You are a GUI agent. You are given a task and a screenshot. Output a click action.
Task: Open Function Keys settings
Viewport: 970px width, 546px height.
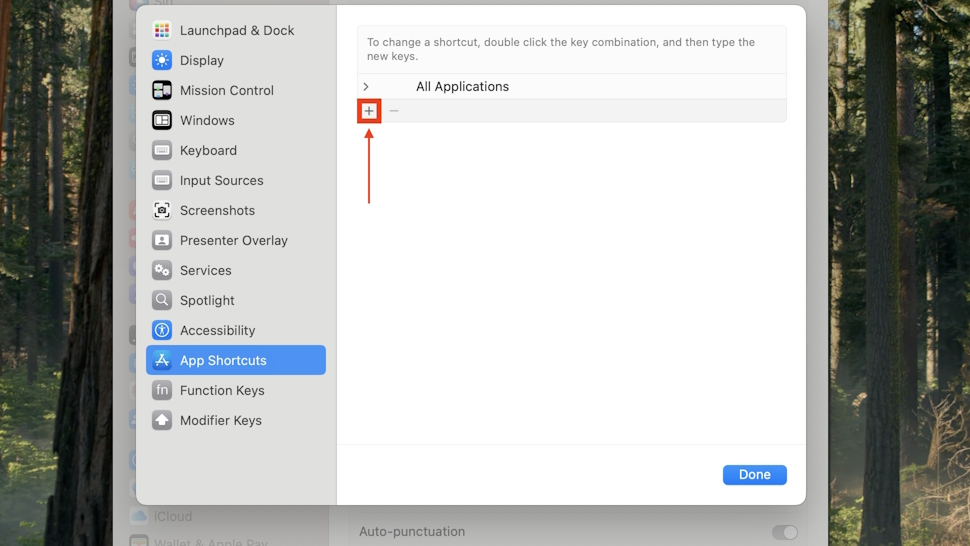[x=236, y=390]
